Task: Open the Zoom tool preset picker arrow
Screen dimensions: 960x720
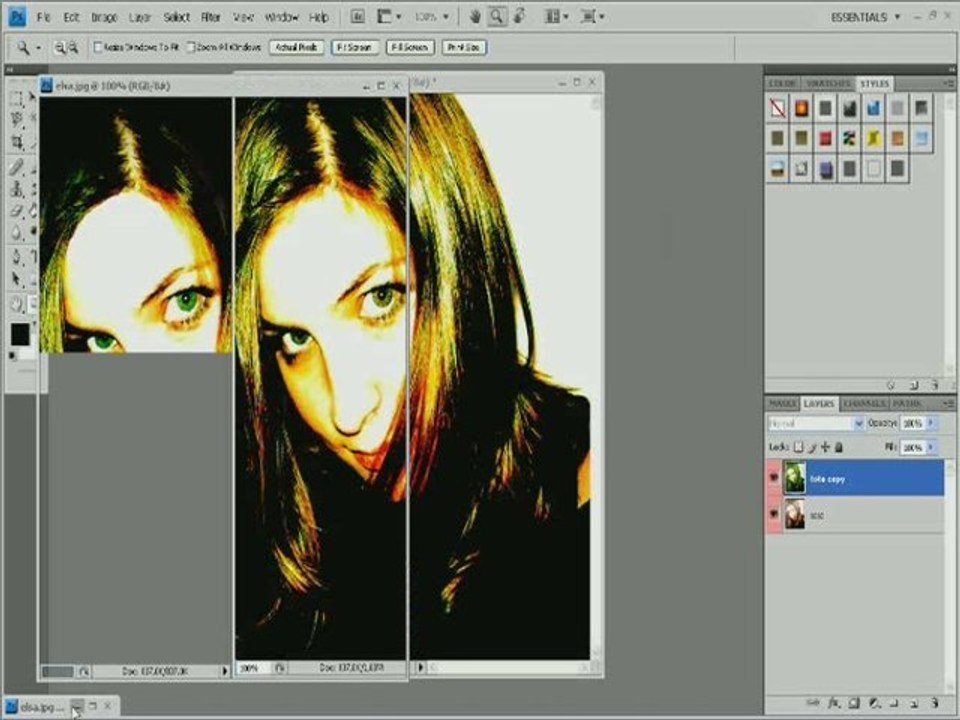Action: point(38,47)
